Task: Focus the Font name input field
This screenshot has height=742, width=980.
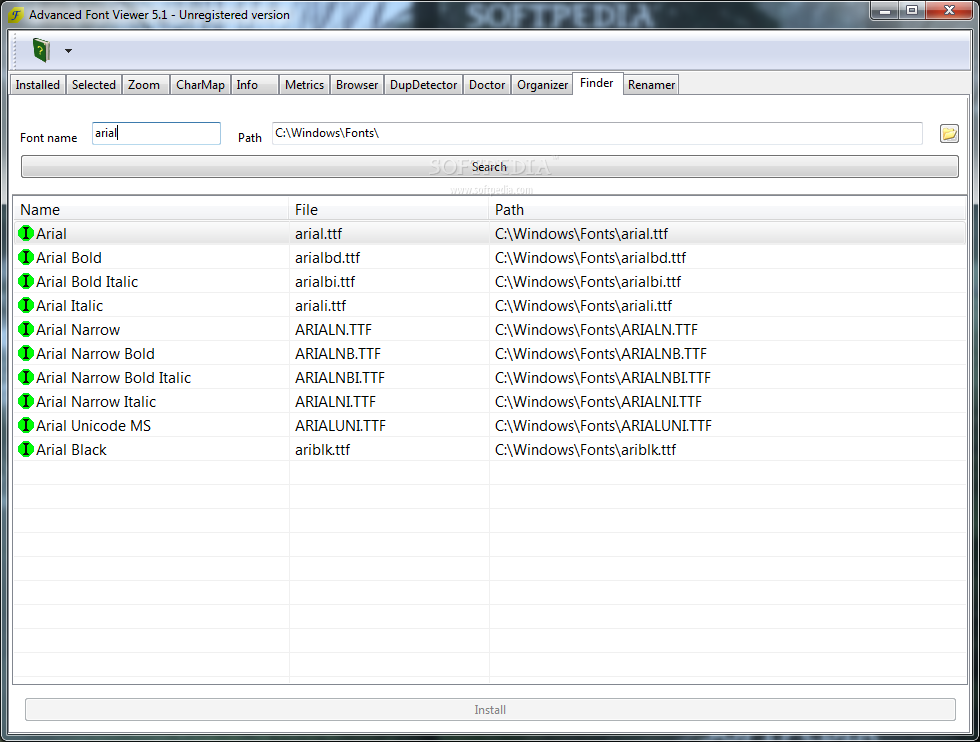Action: coord(156,133)
